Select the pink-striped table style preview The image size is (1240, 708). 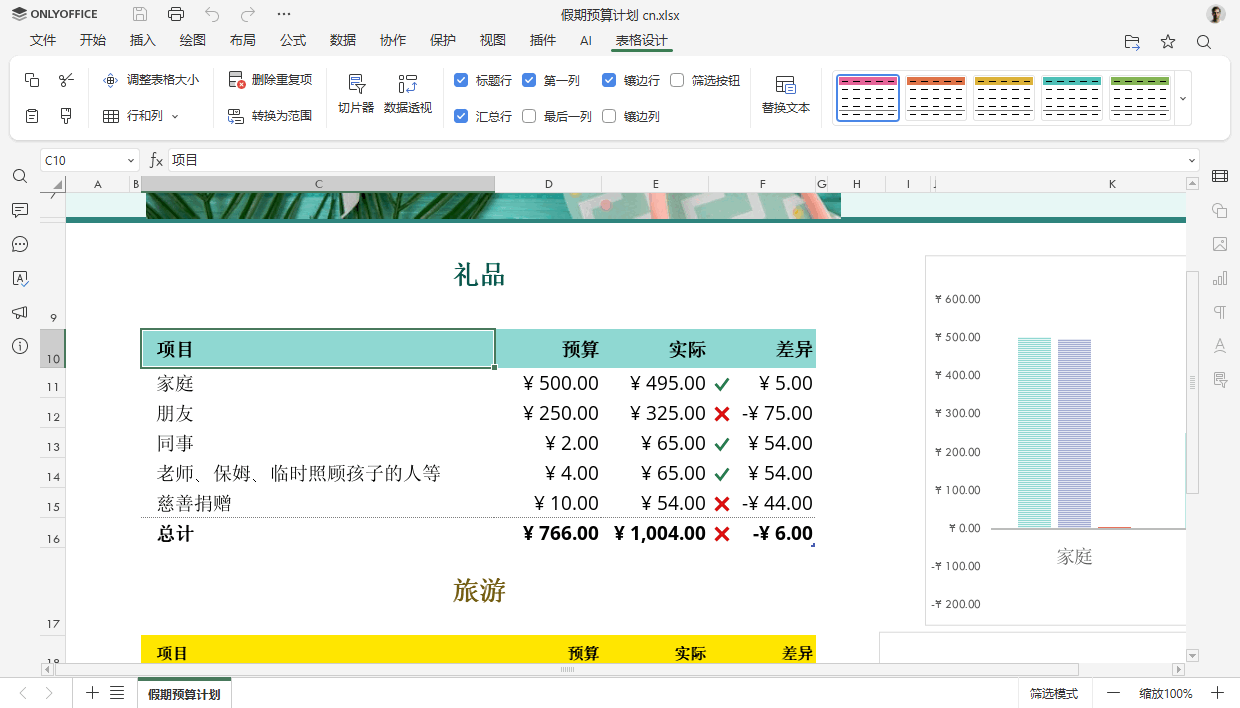pos(867,97)
